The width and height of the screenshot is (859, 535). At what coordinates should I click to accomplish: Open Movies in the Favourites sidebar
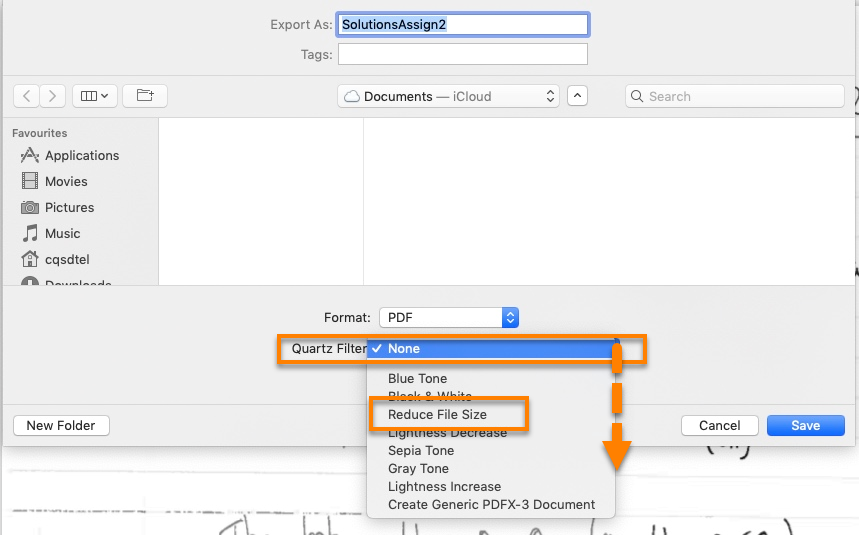[66, 181]
